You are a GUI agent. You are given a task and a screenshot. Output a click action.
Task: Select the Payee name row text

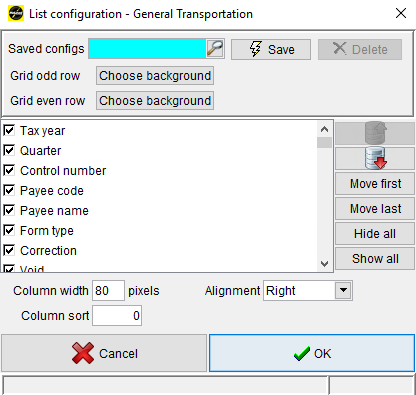[54, 211]
